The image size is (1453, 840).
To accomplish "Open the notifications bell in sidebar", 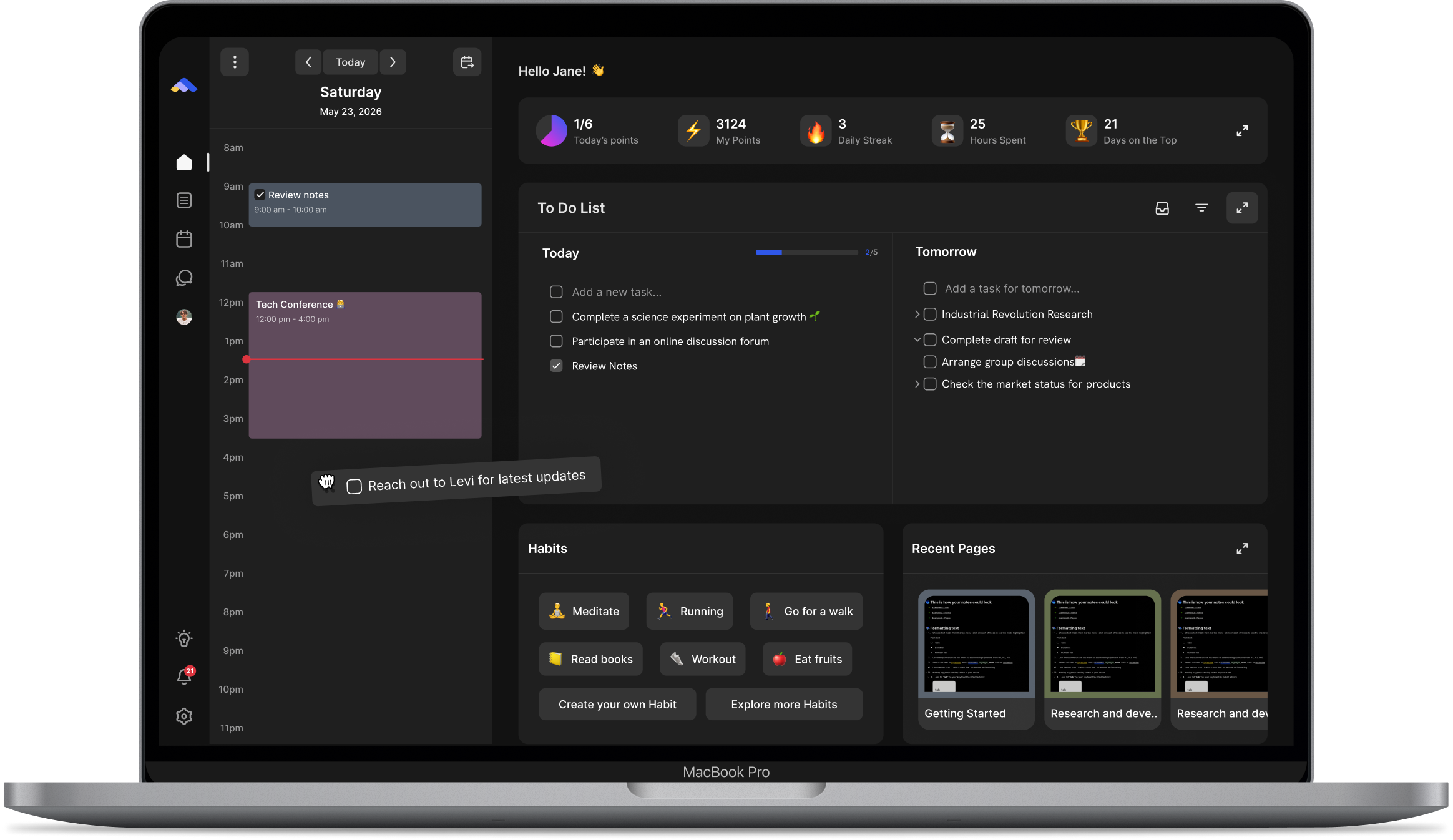I will click(x=184, y=676).
